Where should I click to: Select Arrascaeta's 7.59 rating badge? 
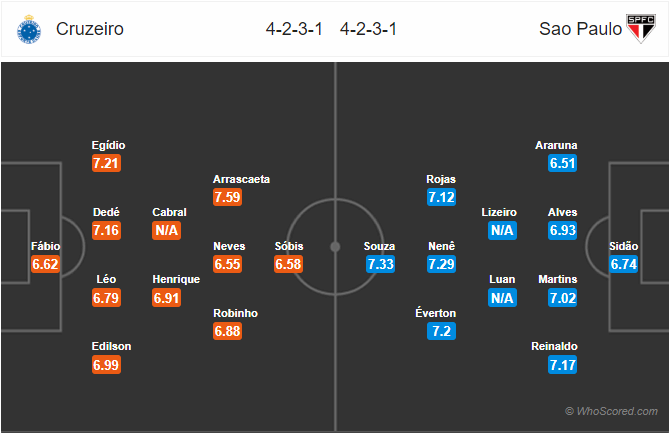[227, 197]
